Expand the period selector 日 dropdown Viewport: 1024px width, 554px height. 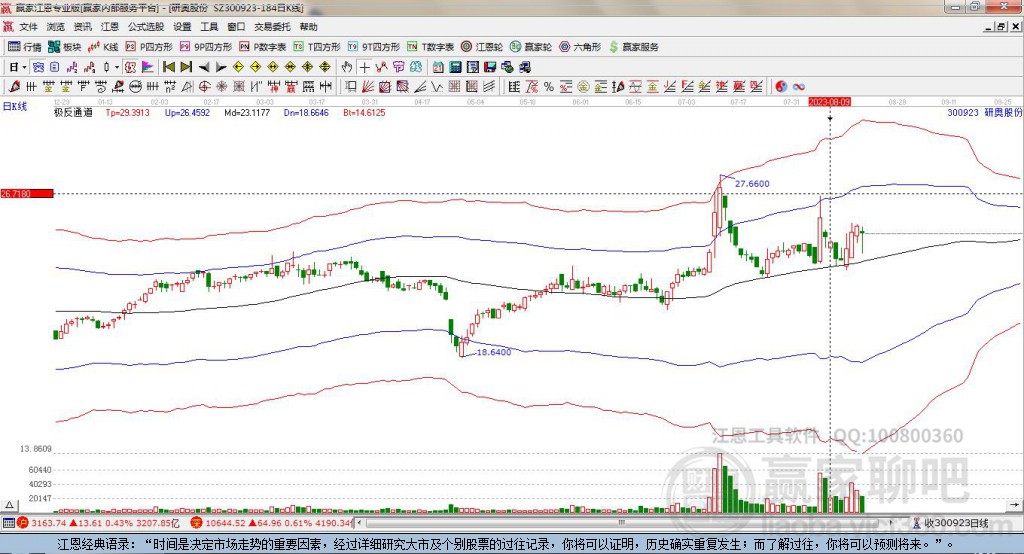(15, 67)
